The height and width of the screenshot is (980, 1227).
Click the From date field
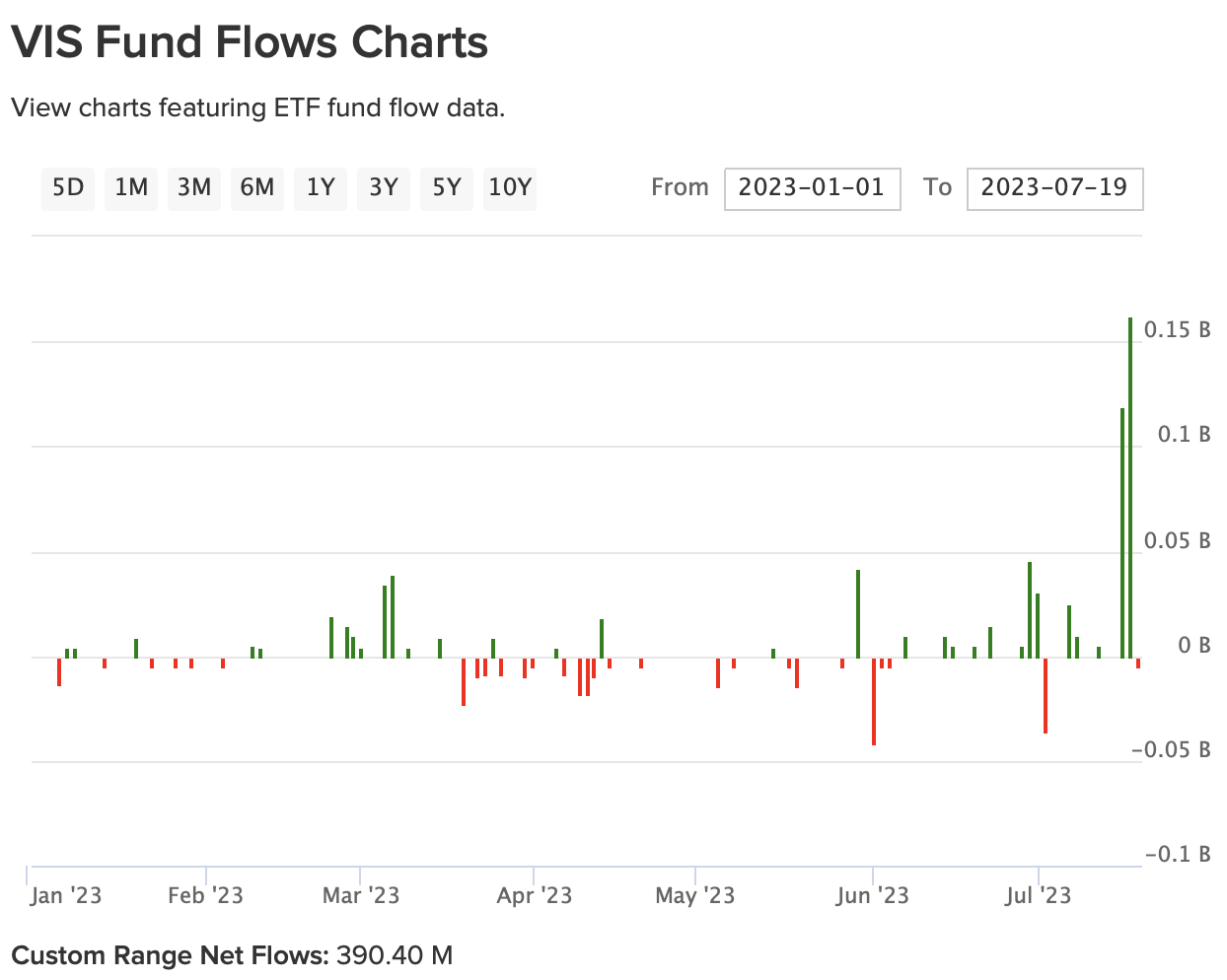pyautogui.click(x=812, y=188)
